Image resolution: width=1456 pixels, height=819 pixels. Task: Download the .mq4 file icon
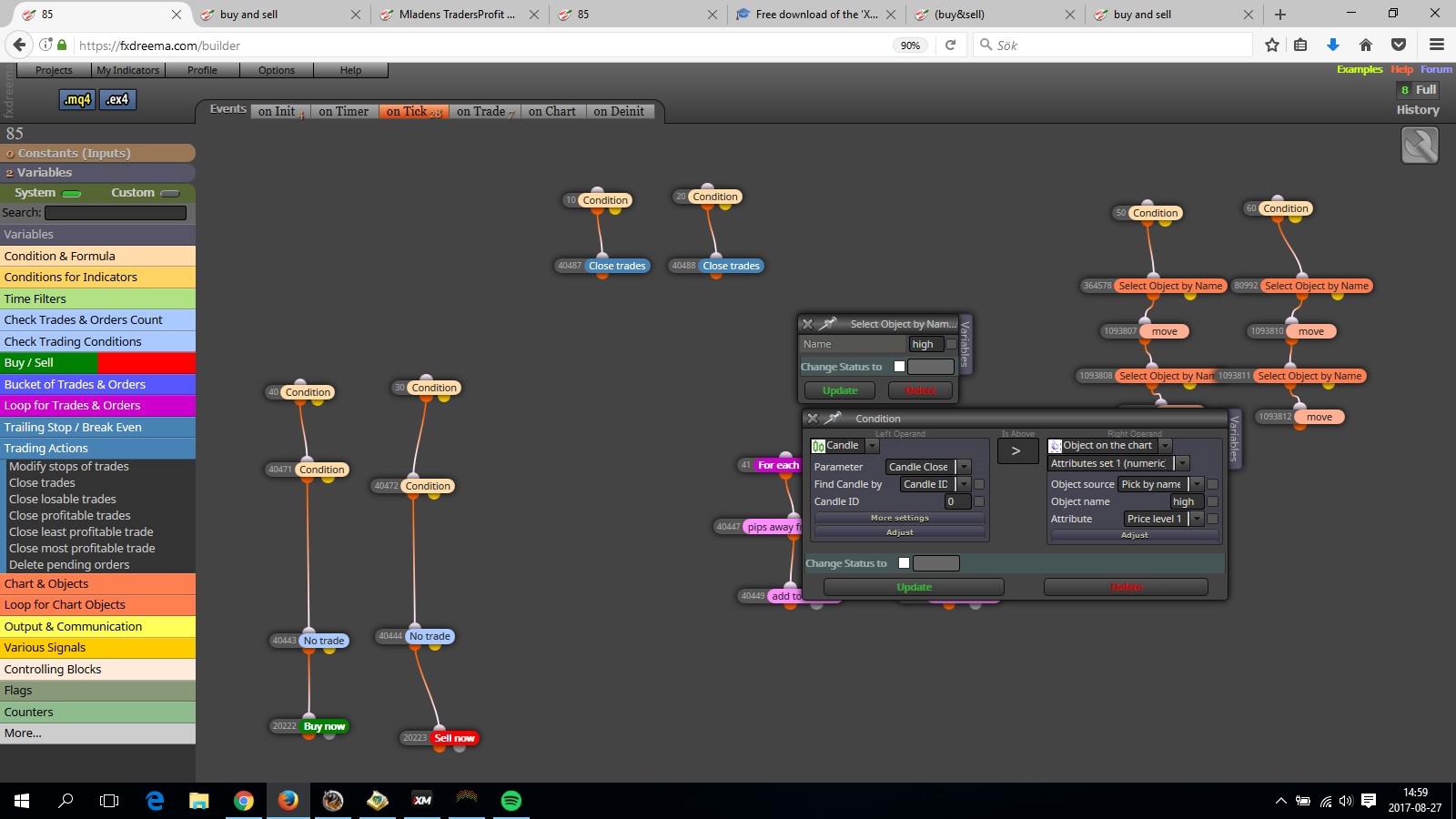tap(77, 99)
